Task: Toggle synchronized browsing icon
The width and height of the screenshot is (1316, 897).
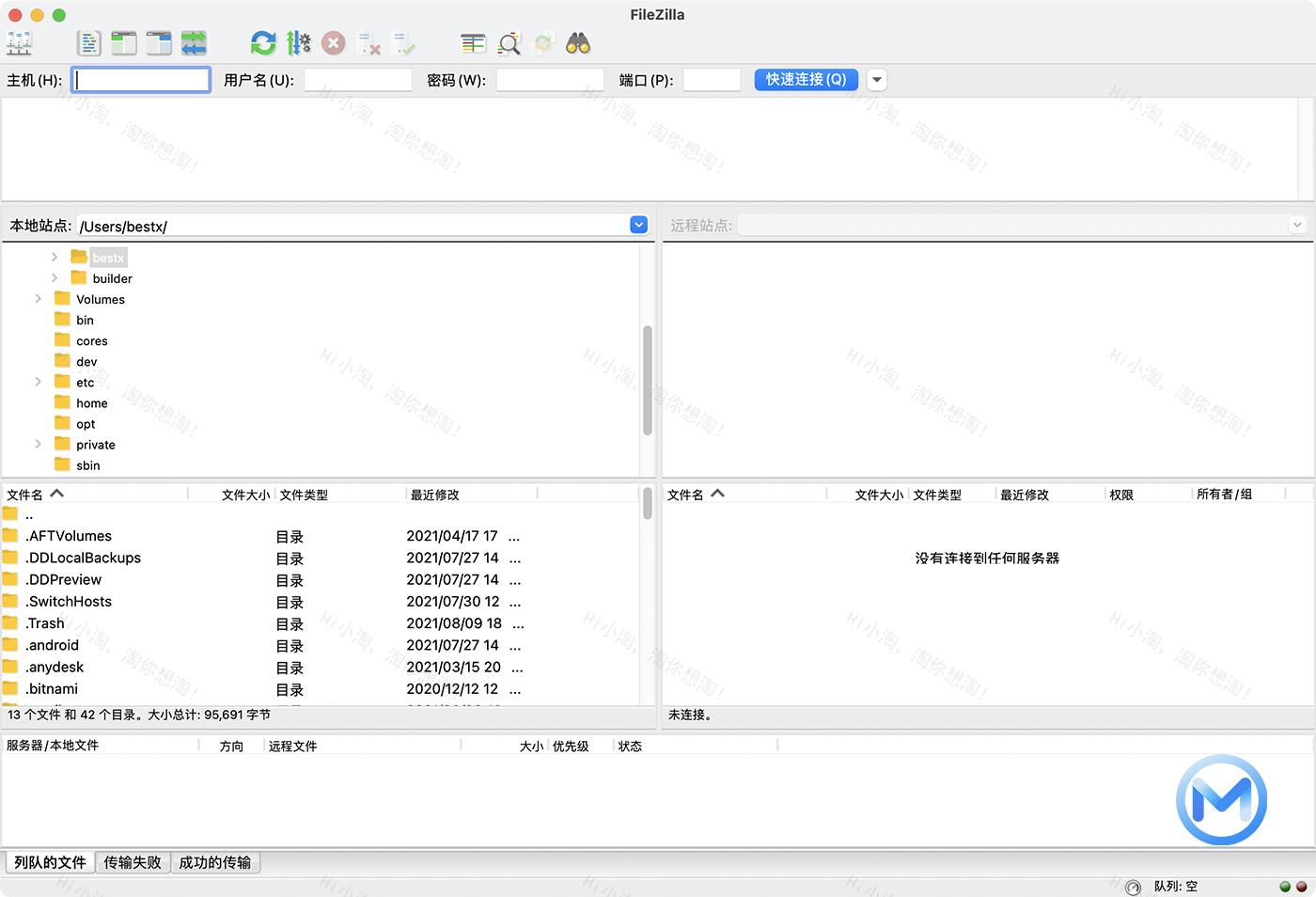Action: (x=543, y=43)
